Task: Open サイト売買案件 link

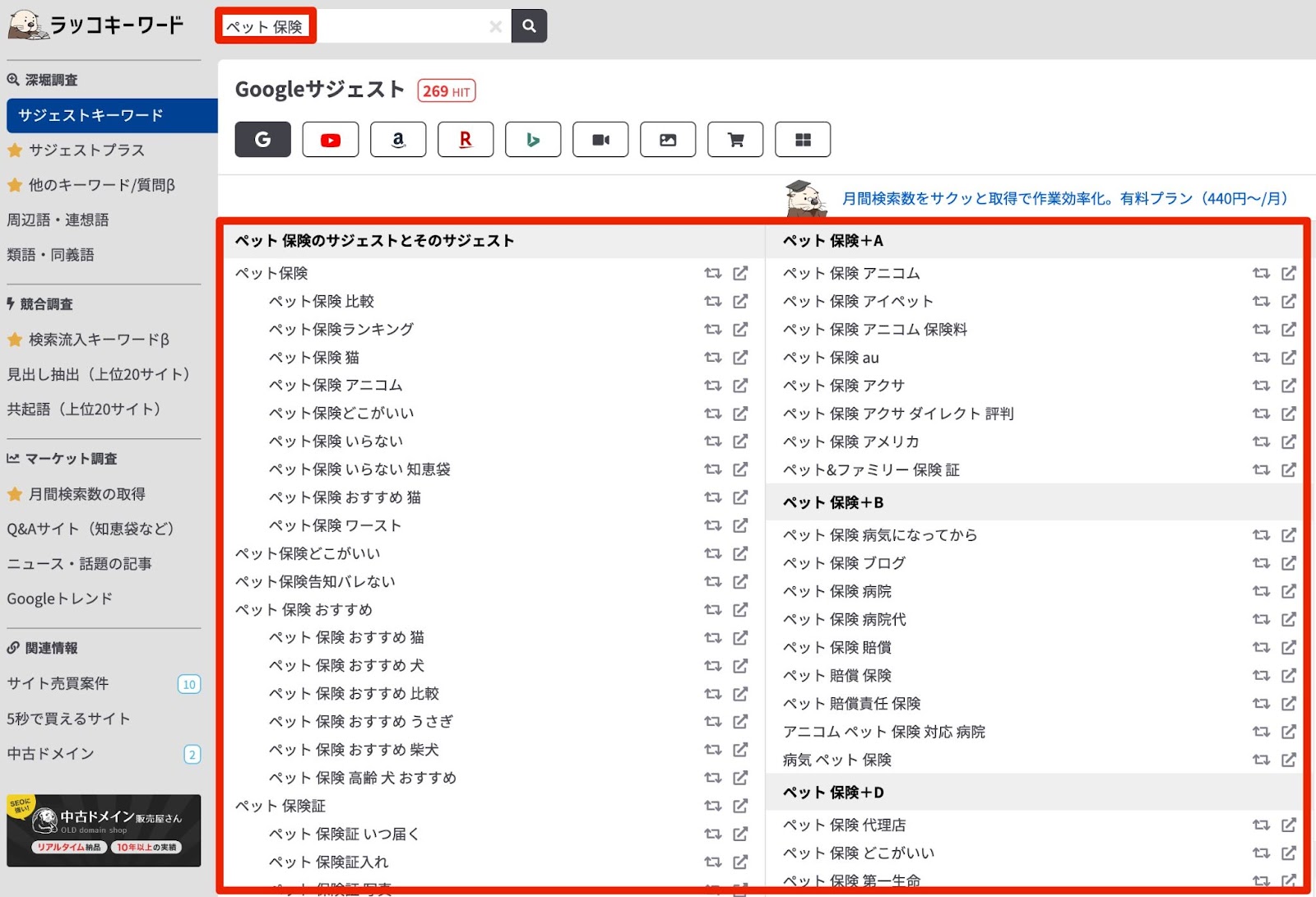Action: pos(58,683)
